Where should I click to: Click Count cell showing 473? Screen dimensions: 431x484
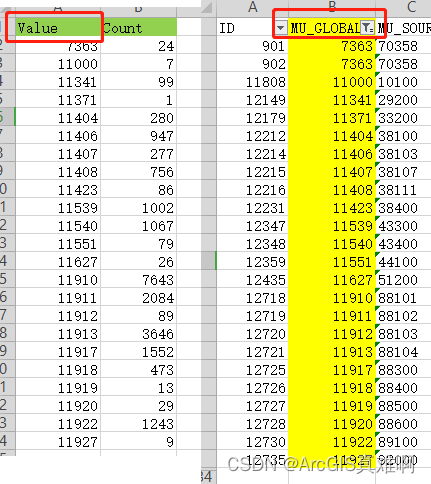click(139, 370)
